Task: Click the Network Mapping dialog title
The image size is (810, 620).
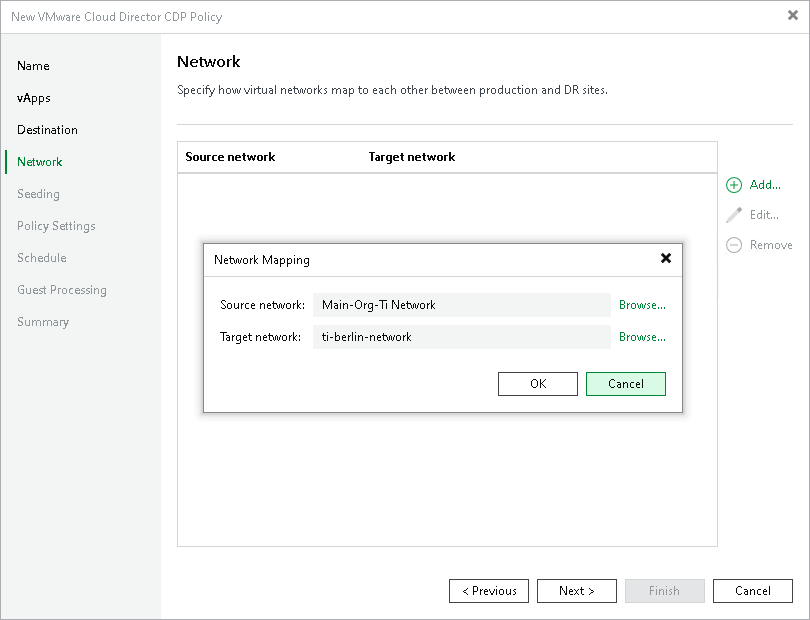Action: pyautogui.click(x=262, y=260)
